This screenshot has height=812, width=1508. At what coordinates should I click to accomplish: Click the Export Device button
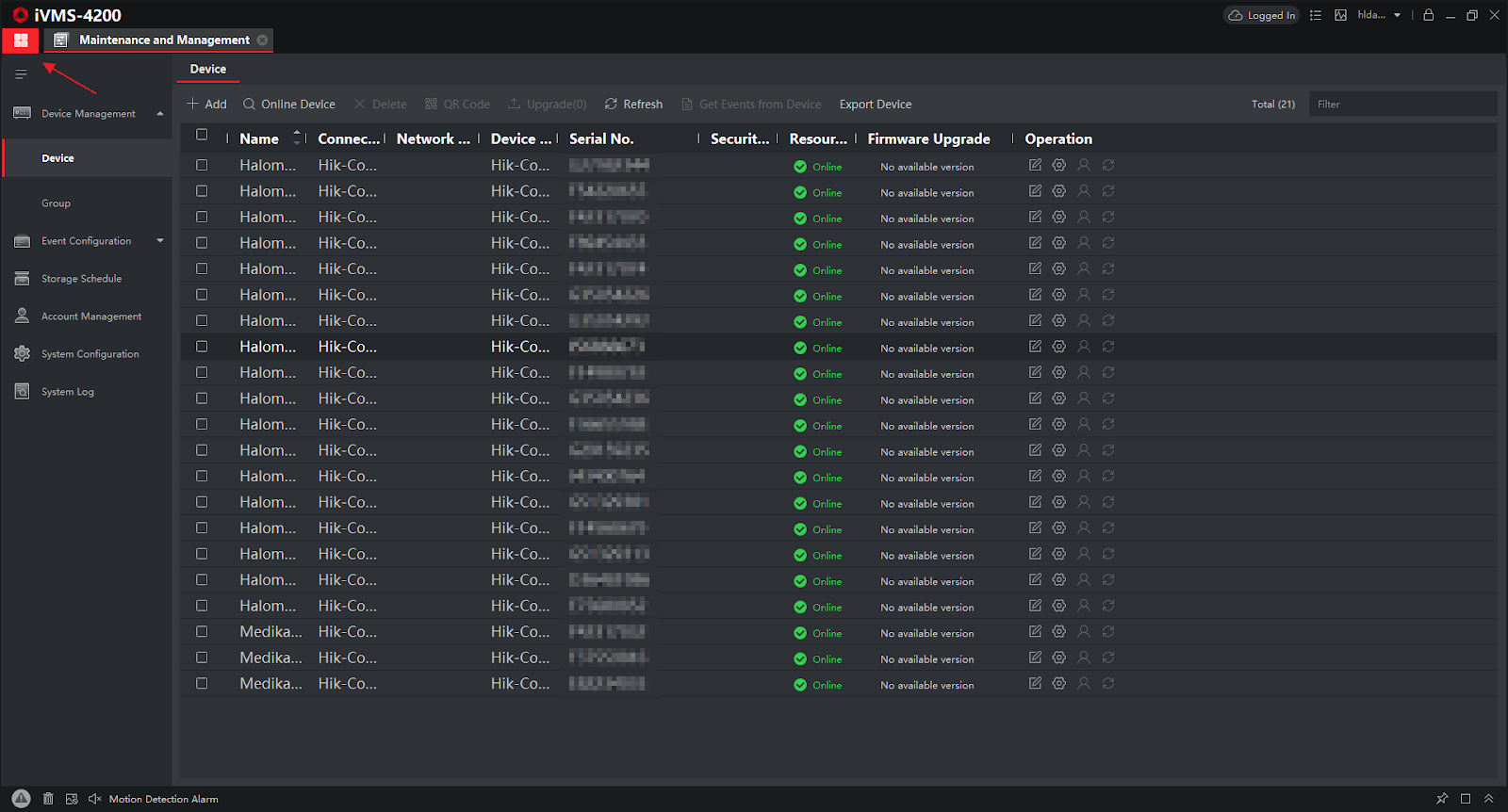[x=876, y=105]
